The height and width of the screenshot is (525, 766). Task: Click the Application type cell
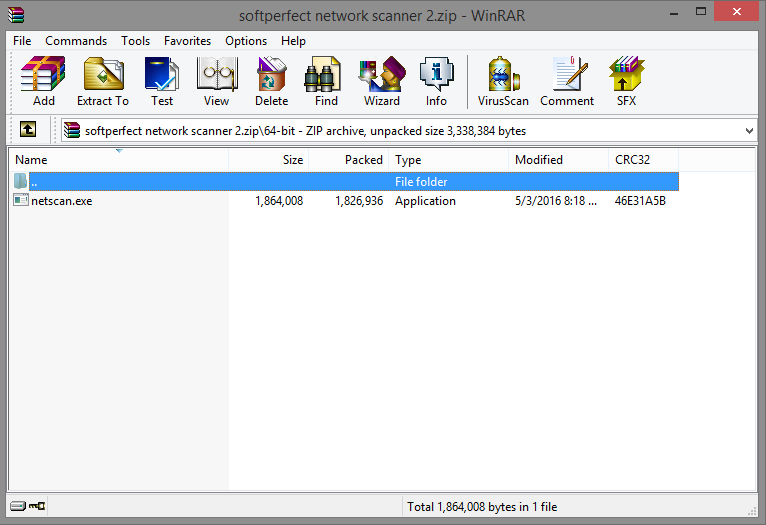[425, 201]
